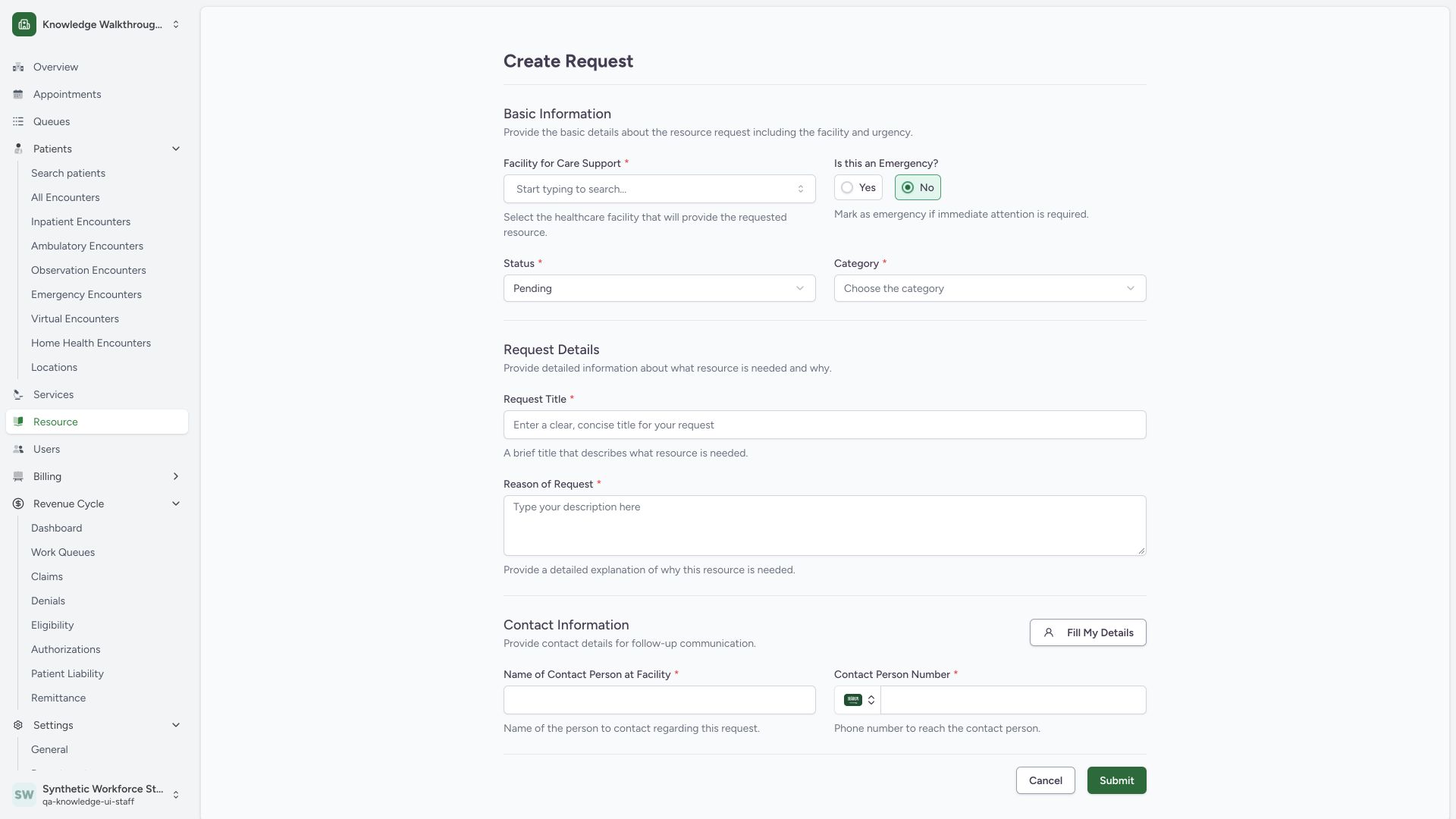Go to Inpatient Encounters
This screenshot has height=819, width=1456.
click(80, 221)
